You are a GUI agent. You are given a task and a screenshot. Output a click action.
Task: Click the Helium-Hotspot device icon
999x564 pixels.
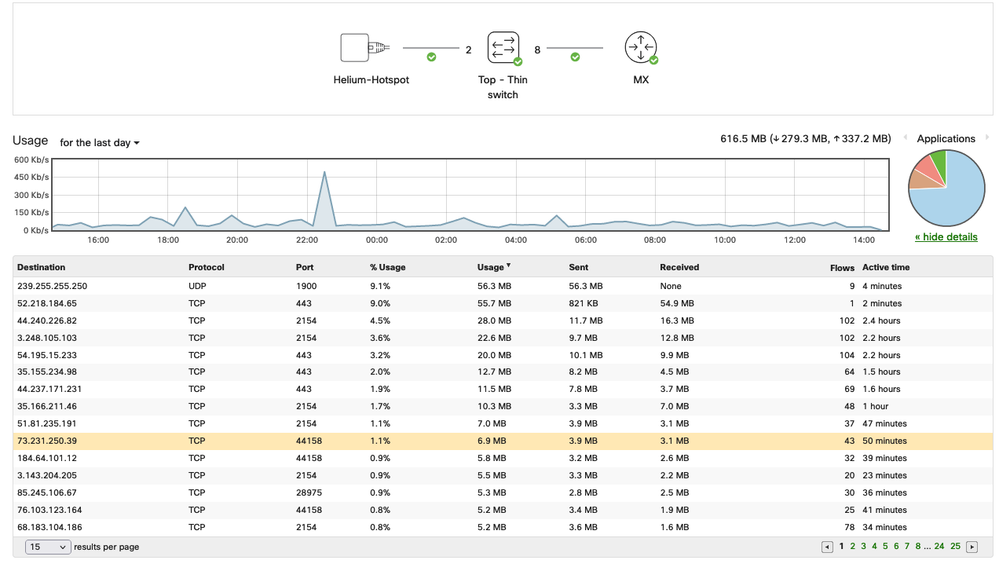coord(364,48)
